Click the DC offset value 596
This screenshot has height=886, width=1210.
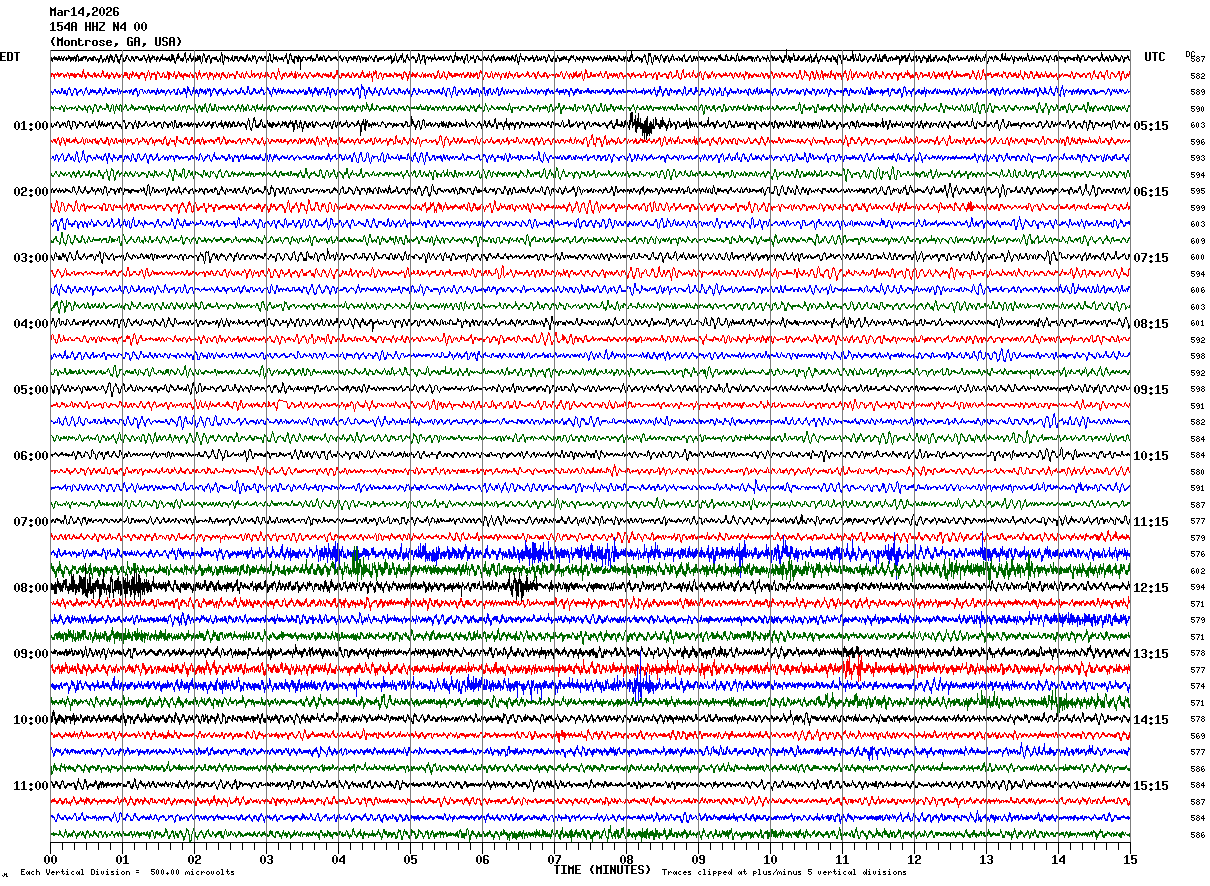(x=1197, y=142)
